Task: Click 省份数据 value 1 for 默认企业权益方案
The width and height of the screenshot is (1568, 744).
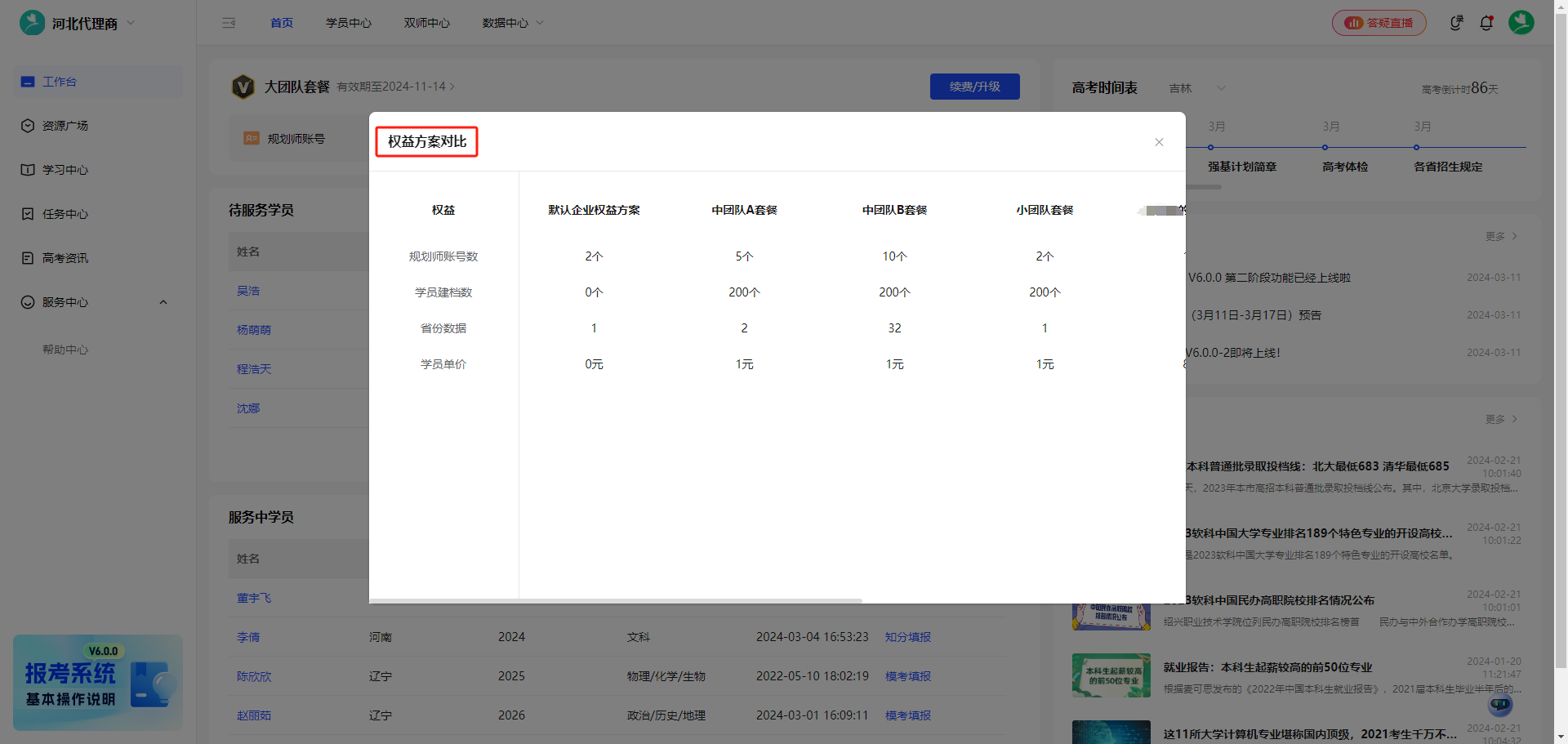Action: pyautogui.click(x=594, y=328)
